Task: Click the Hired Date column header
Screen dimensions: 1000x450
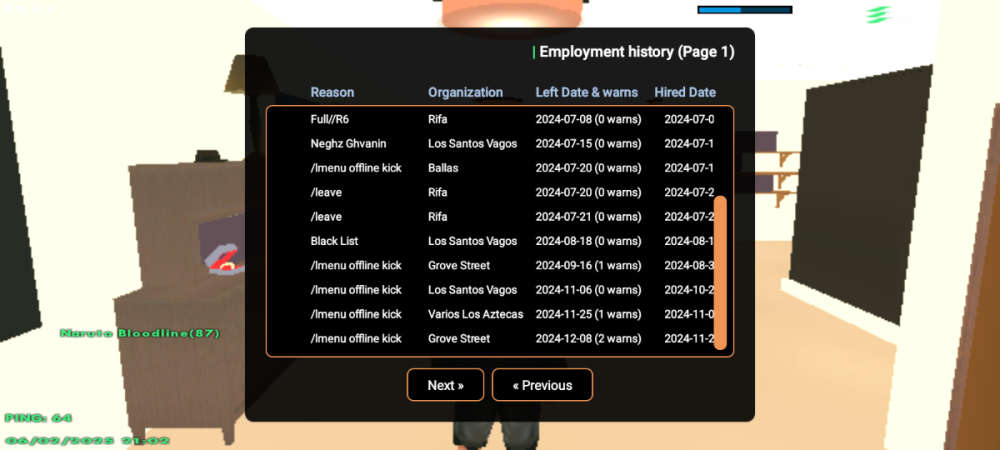Action: tap(685, 92)
